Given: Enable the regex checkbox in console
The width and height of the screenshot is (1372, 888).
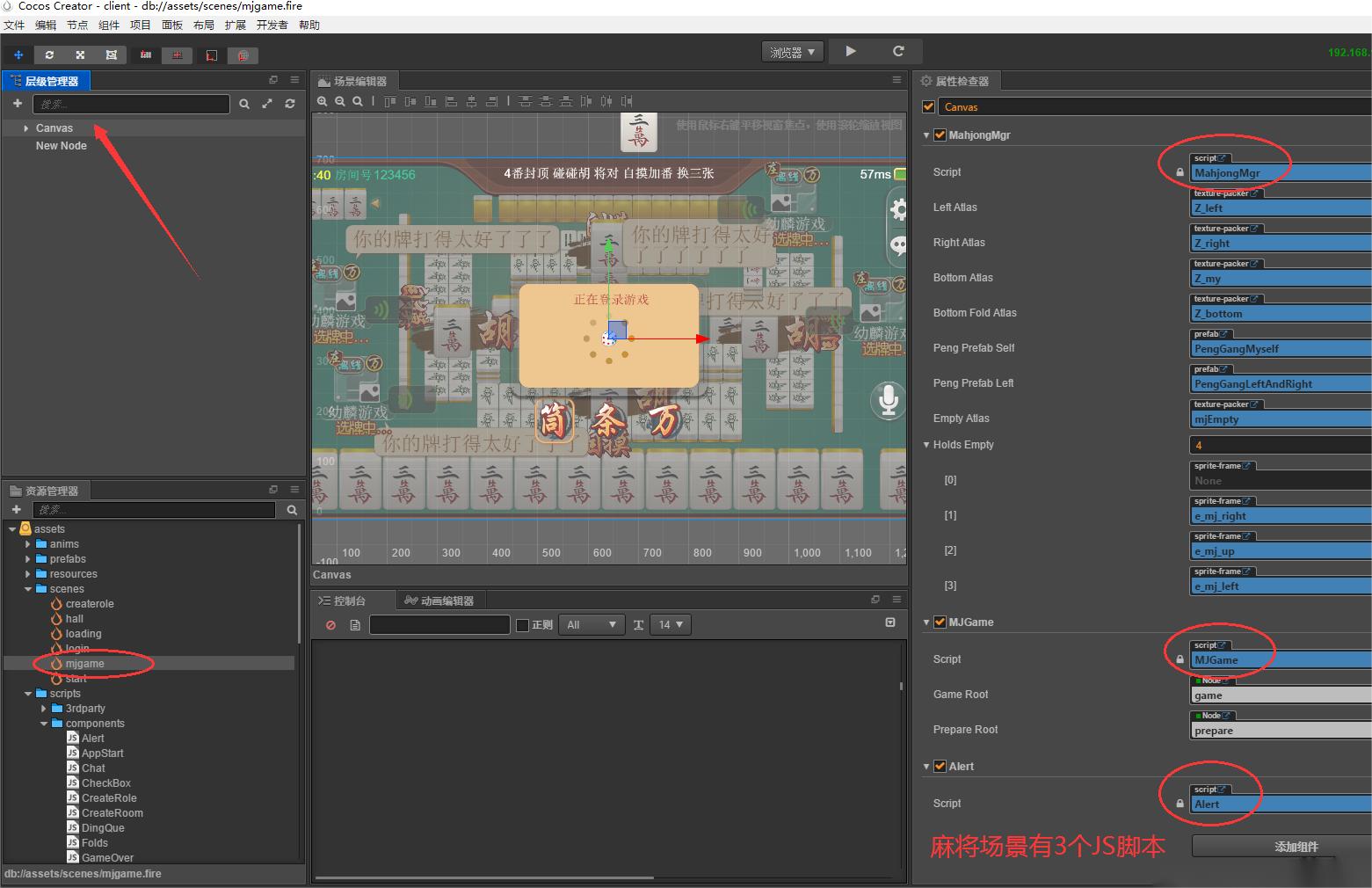Looking at the screenshot, I should (x=522, y=625).
